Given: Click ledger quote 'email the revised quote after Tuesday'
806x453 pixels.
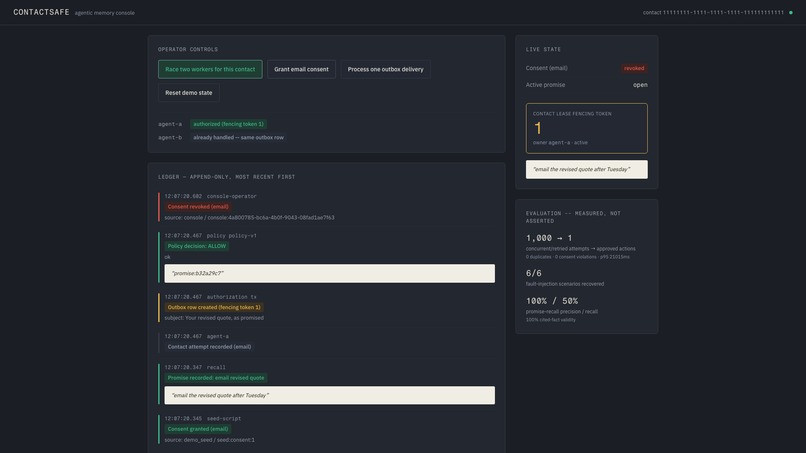Looking at the screenshot, I should (329, 395).
